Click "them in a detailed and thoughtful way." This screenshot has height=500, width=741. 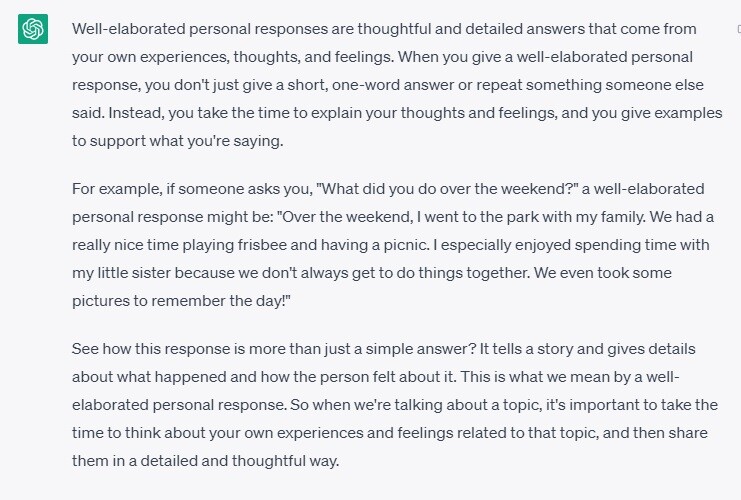click(x=206, y=461)
